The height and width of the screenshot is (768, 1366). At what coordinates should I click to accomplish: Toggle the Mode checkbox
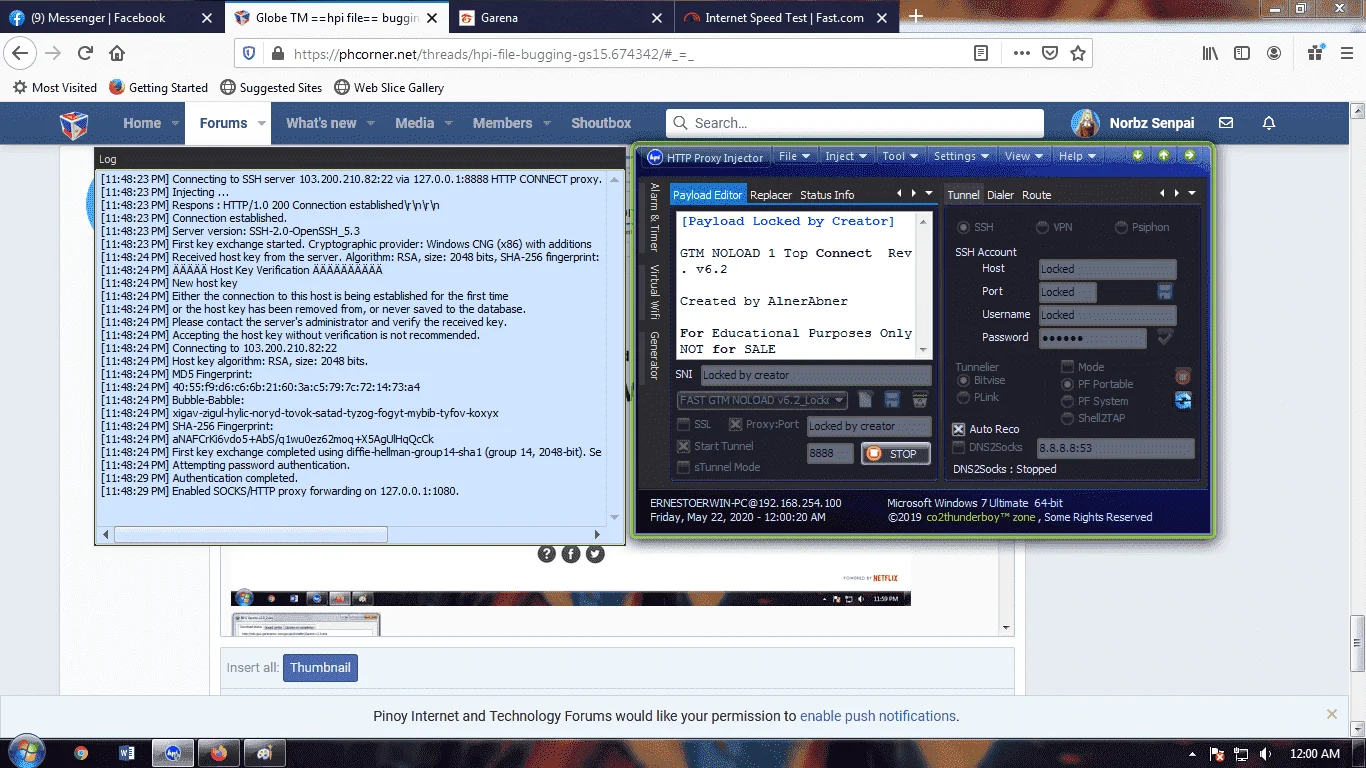[x=1067, y=367]
